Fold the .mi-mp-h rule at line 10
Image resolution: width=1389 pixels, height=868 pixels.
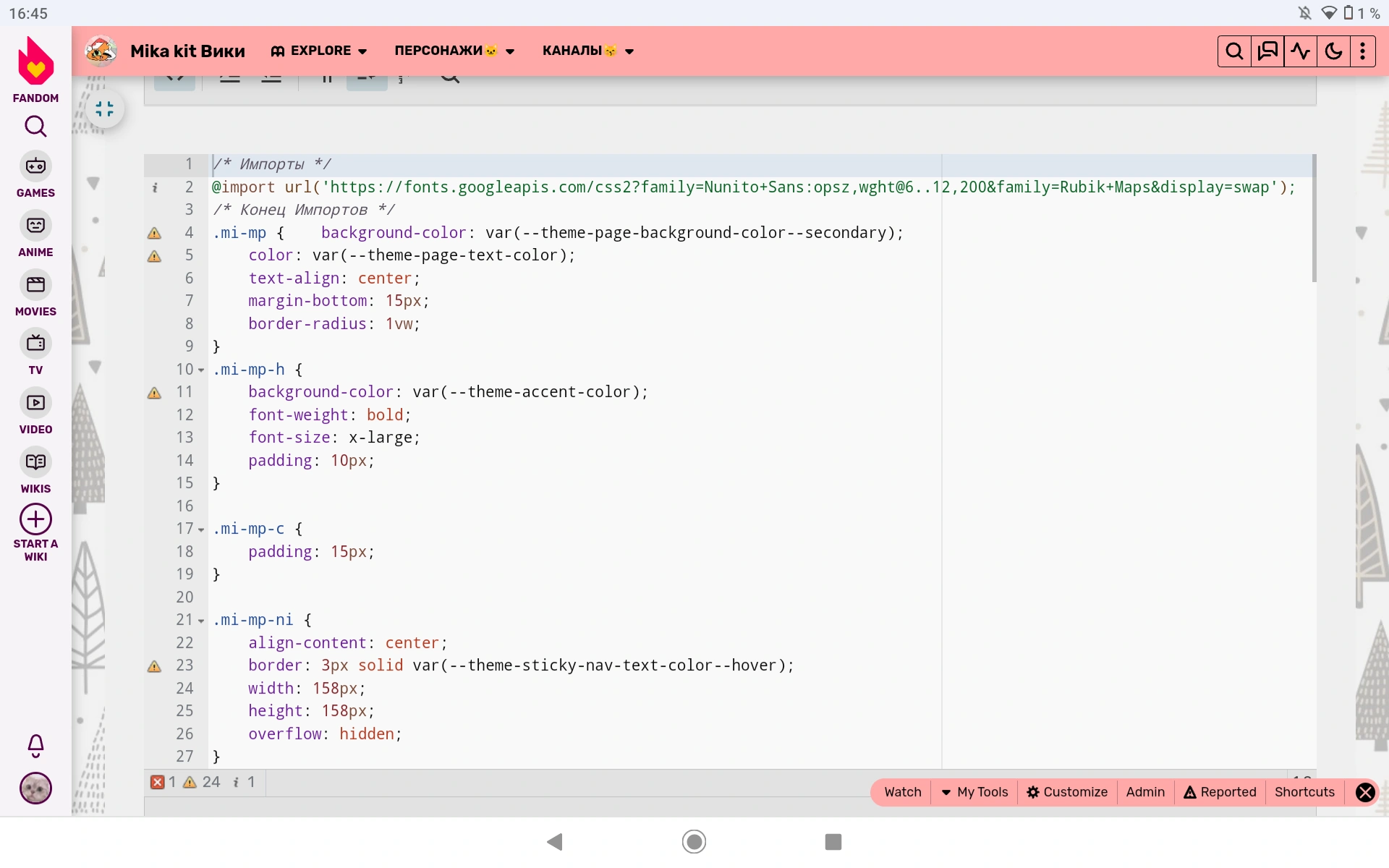(201, 370)
